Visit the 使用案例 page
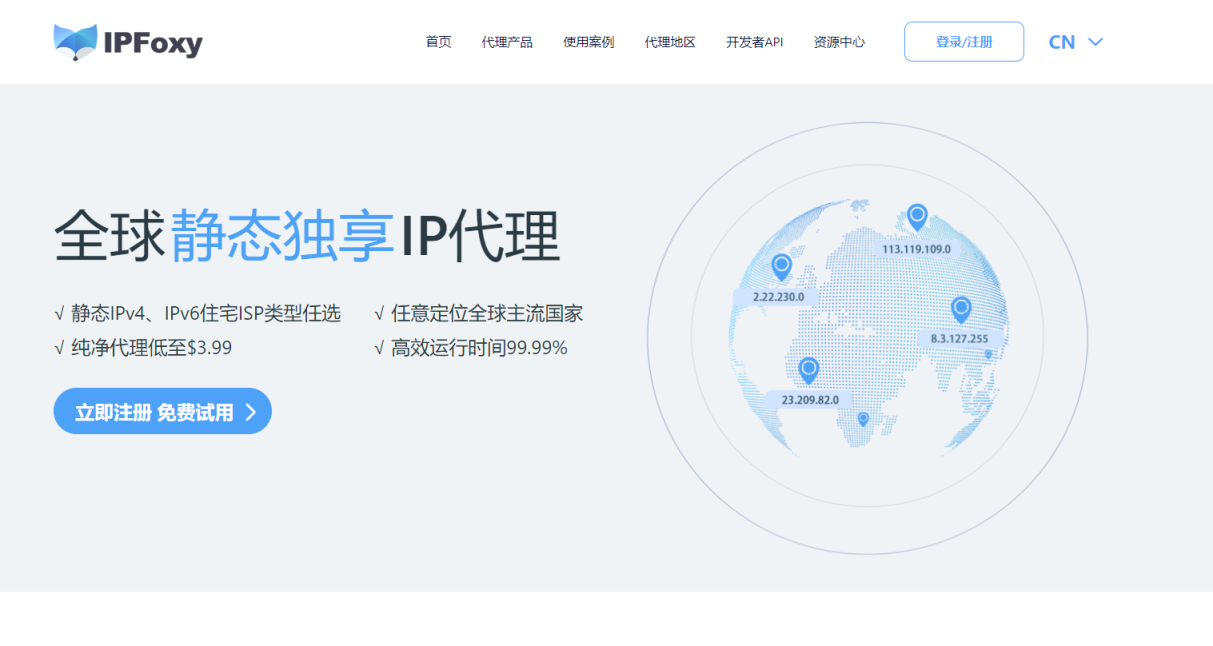This screenshot has width=1213, height=646. [x=589, y=42]
